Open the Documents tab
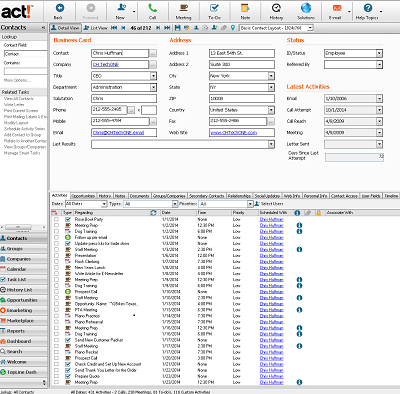 click(139, 196)
